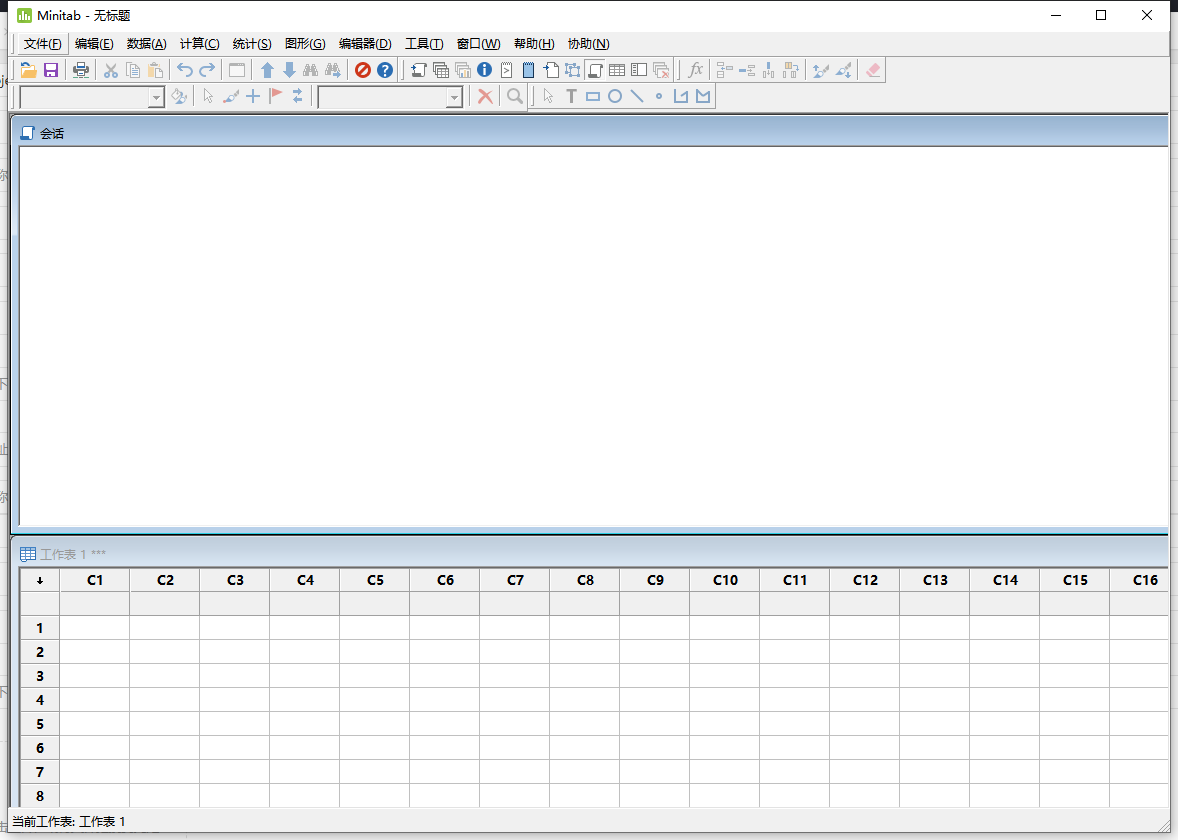The width and height of the screenshot is (1178, 840).
Task: Click the copy icon in toolbar
Action: tap(133, 70)
